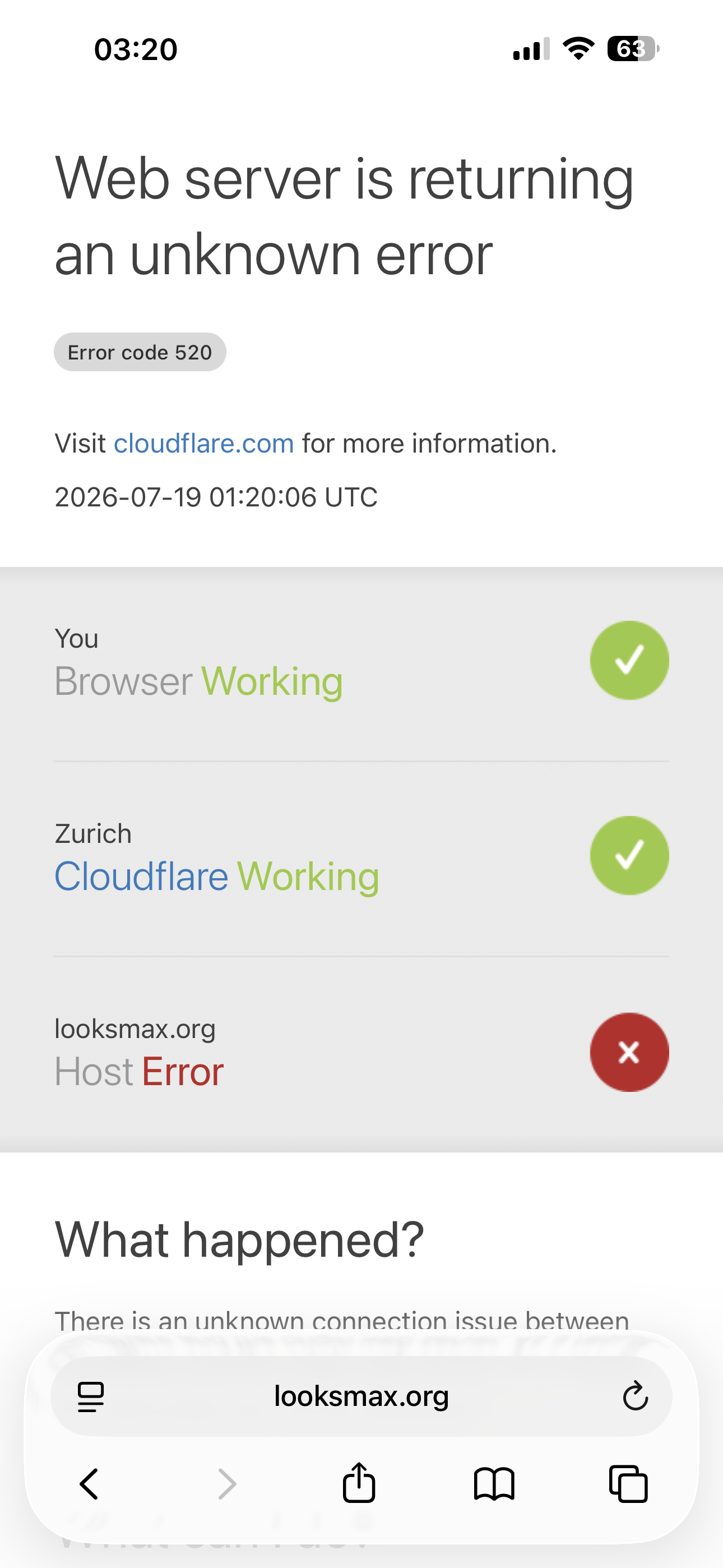Tap the Wi-Fi status icon
The width and height of the screenshot is (723, 1568).
[x=578, y=49]
